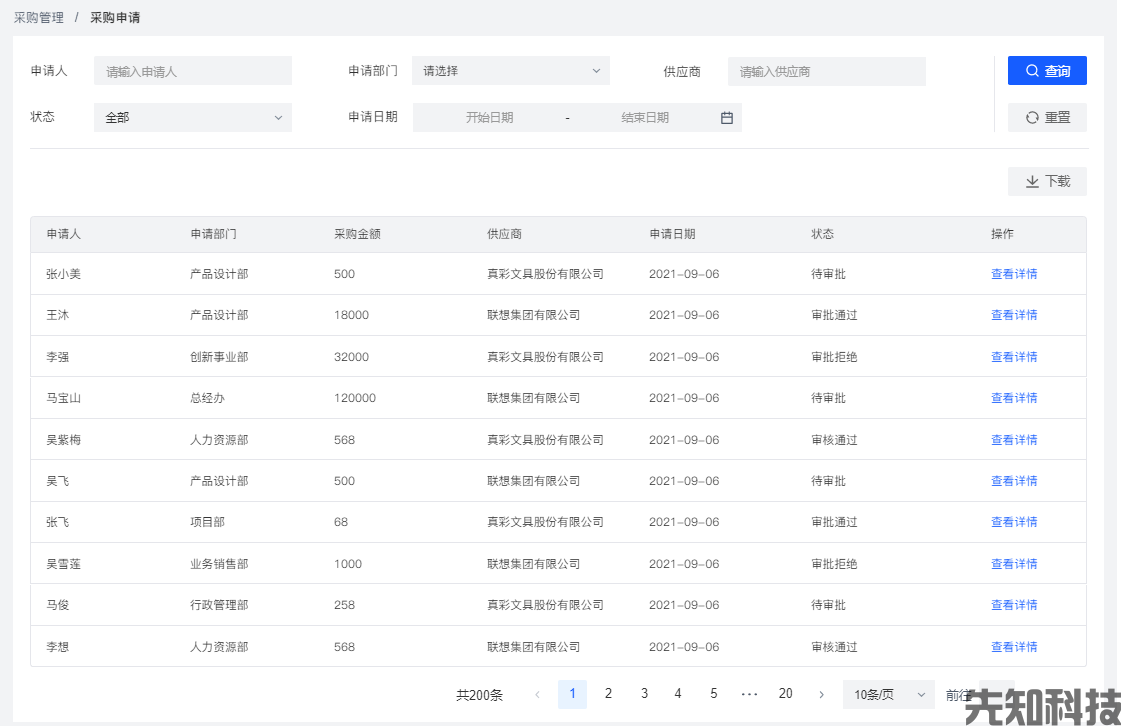The width and height of the screenshot is (1121, 726).
Task: View details for 张飞's request
Action: [1014, 522]
